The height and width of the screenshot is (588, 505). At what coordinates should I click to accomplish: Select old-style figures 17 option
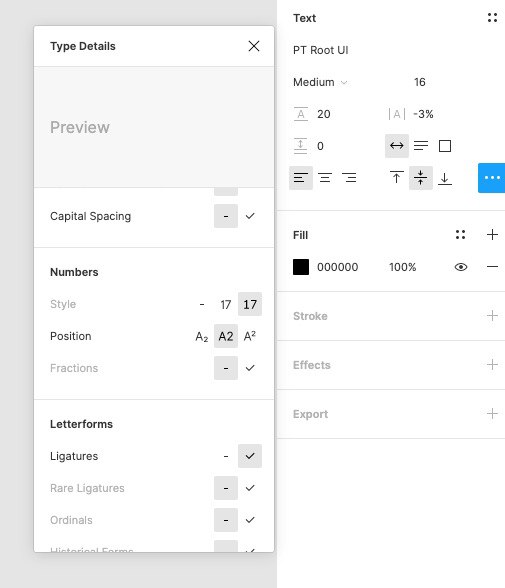[250, 304]
